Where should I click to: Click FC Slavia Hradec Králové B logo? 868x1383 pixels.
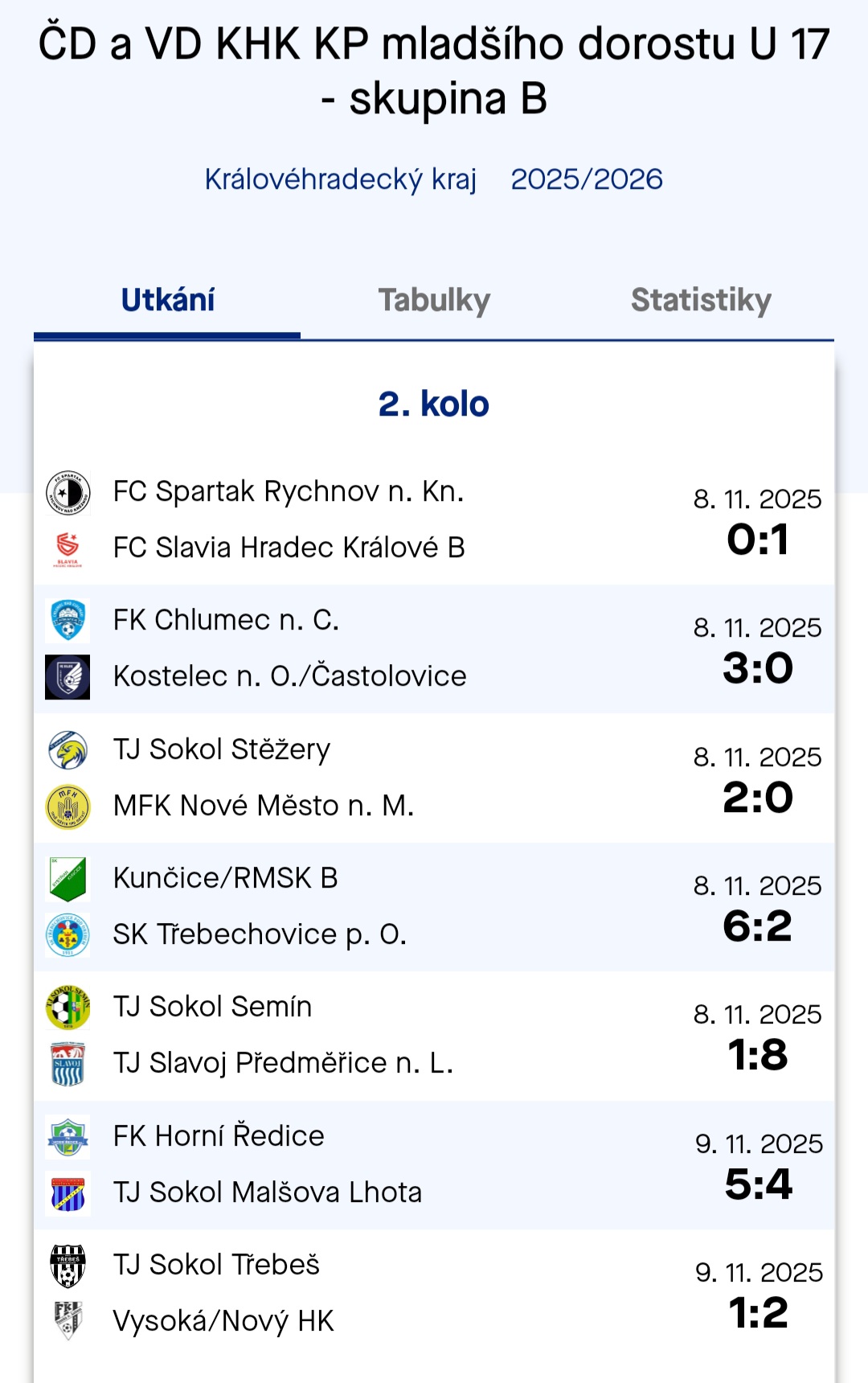coord(68,548)
